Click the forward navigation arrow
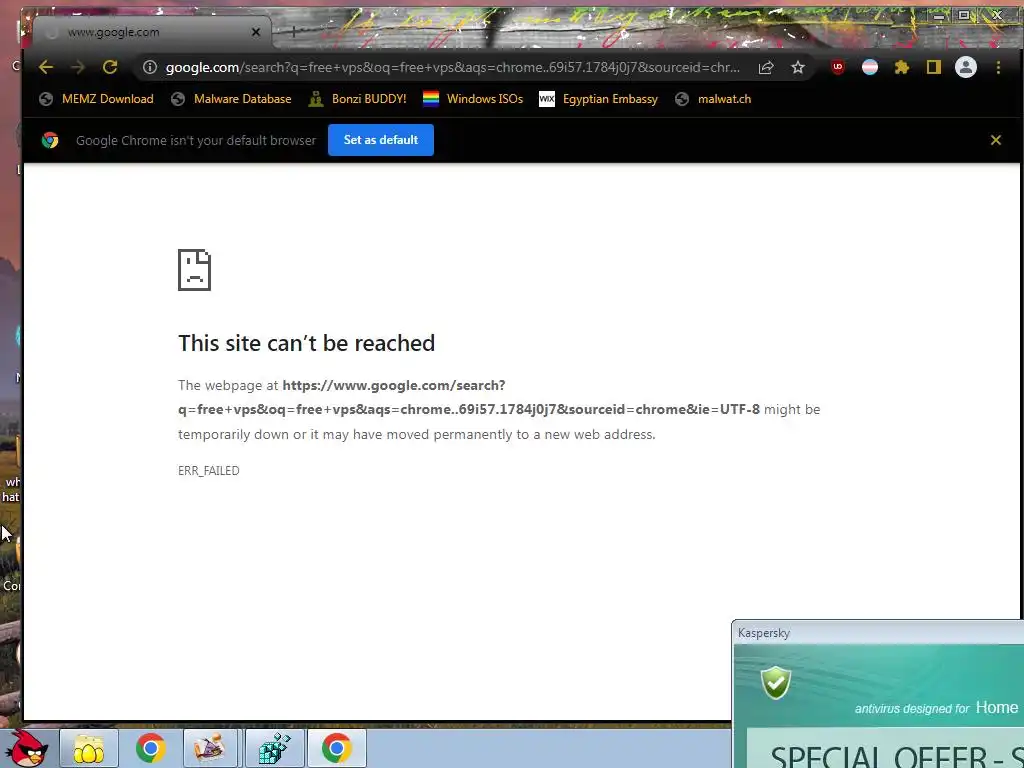1024x768 pixels. pyautogui.click(x=78, y=67)
